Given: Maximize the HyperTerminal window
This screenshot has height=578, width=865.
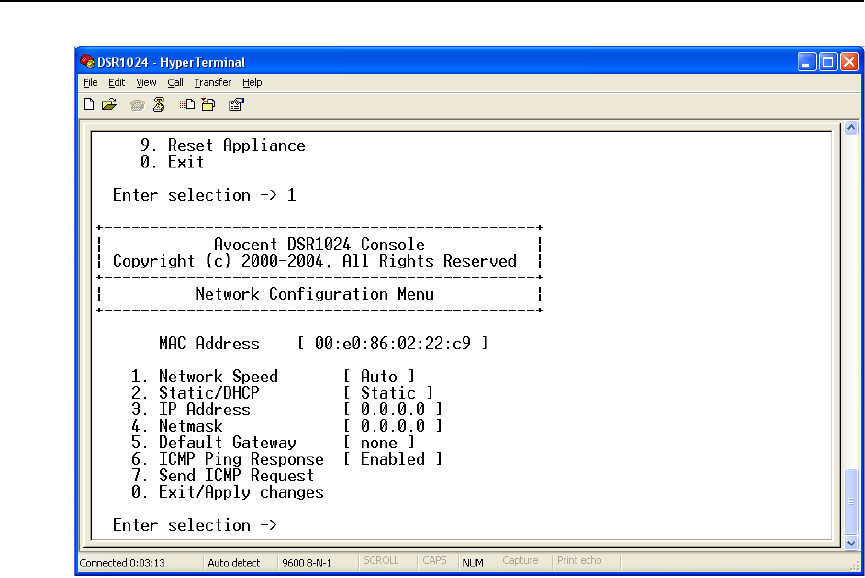Looking at the screenshot, I should coord(829,62).
